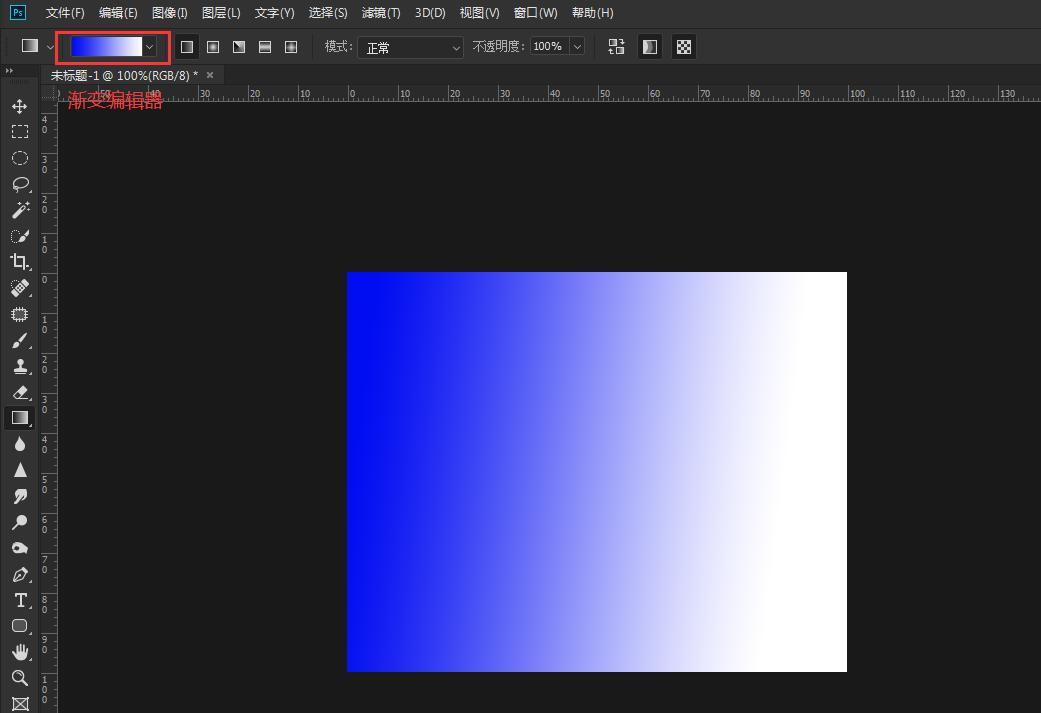This screenshot has height=713, width=1041.
Task: Select the Gradient tool in toolbox
Action: point(20,418)
